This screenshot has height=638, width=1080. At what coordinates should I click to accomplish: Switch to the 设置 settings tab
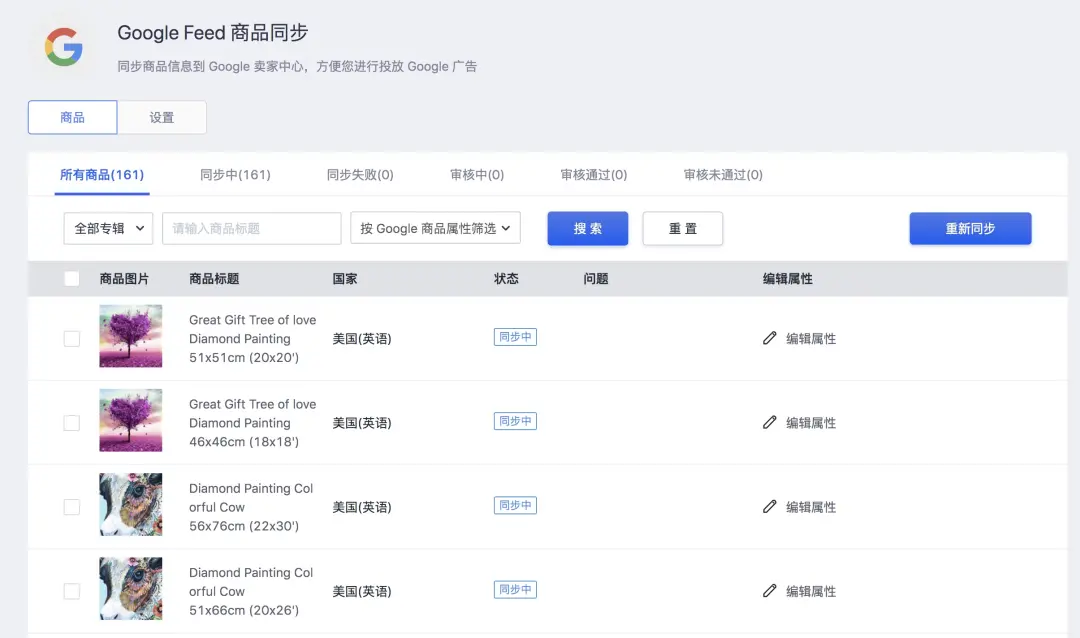pyautogui.click(x=162, y=117)
